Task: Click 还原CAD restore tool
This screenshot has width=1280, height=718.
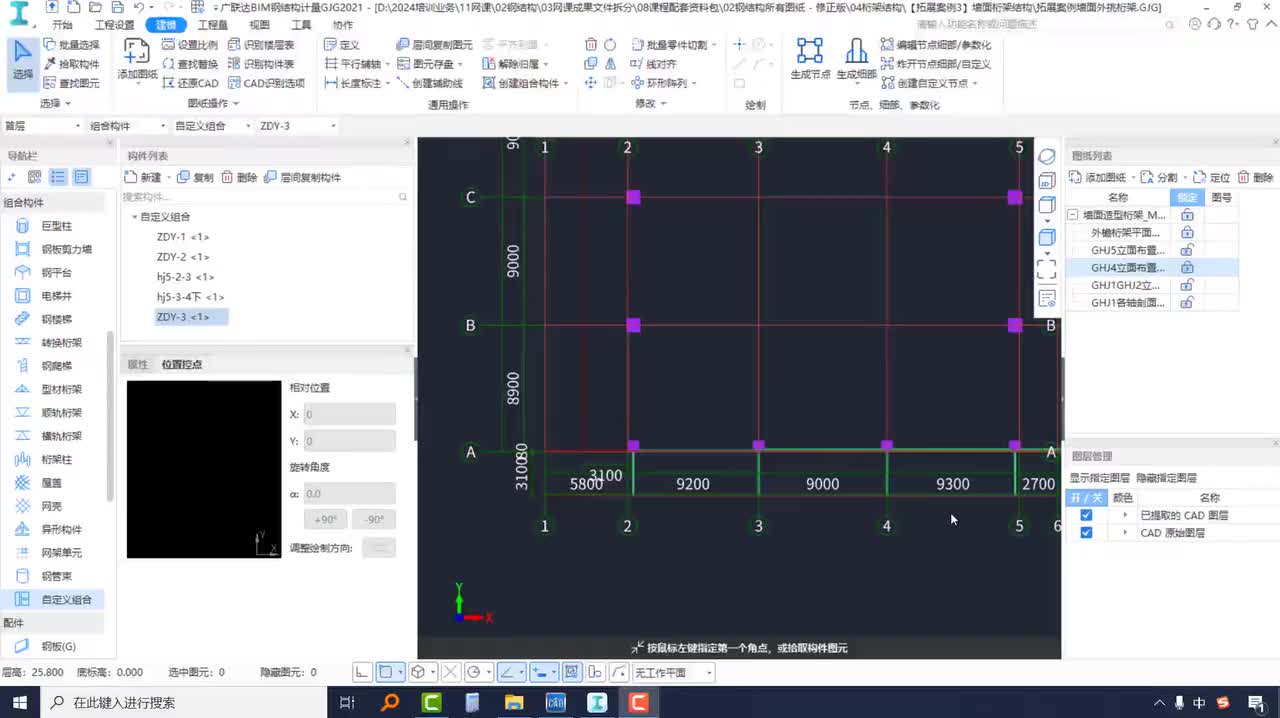Action: click(190, 83)
